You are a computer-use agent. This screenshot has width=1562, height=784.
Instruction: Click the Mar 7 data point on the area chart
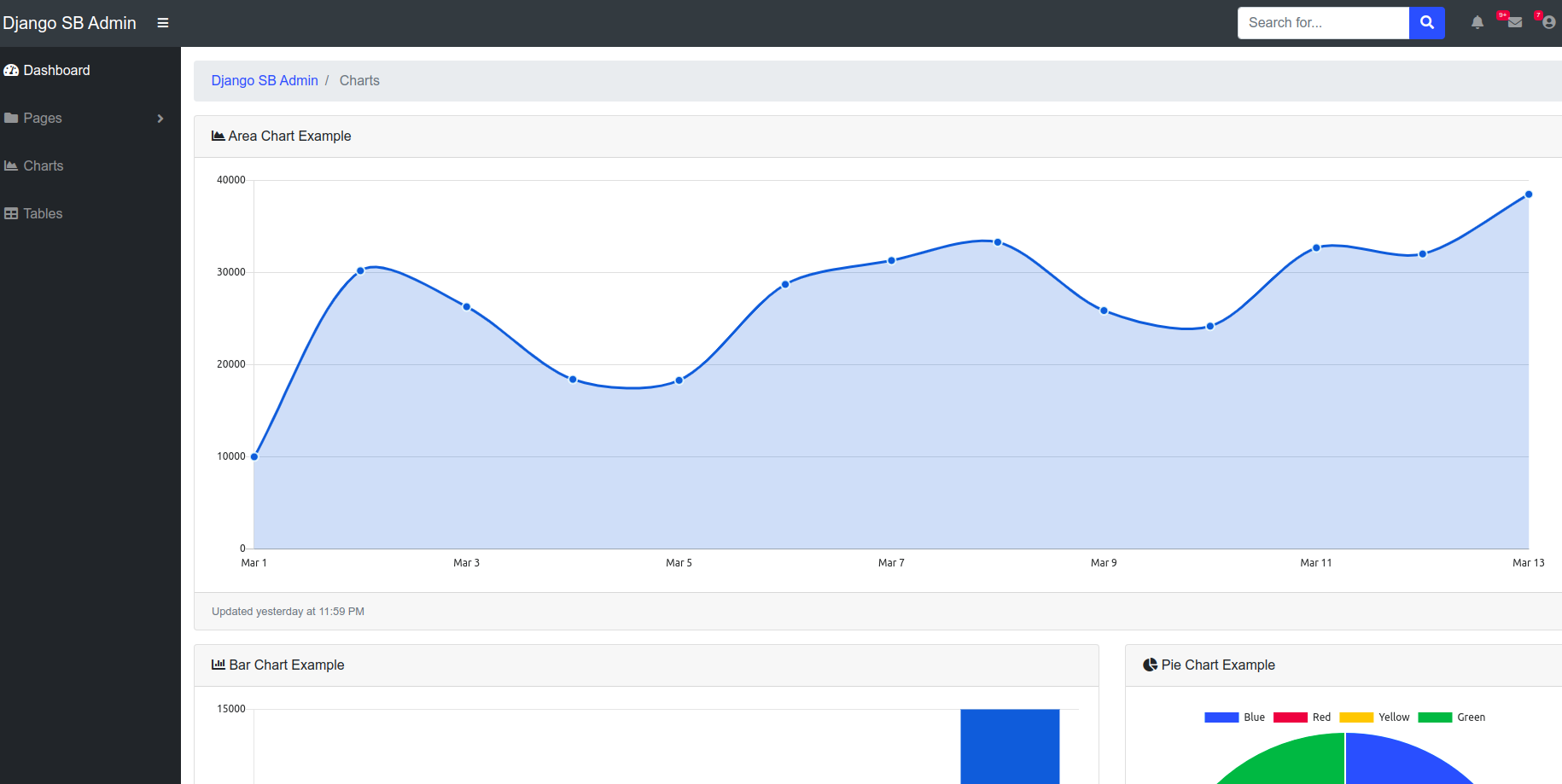pos(891,261)
